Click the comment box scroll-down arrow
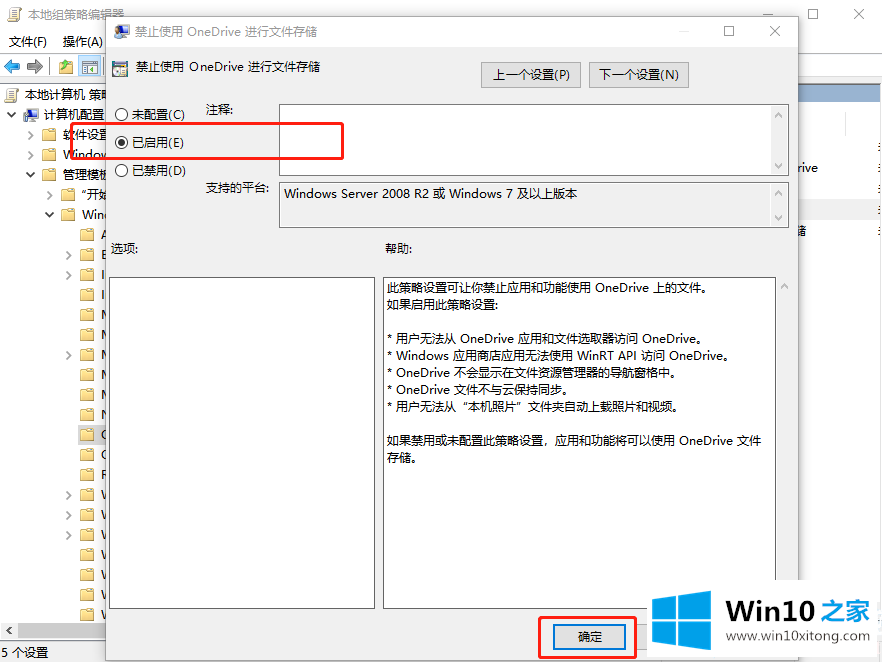 (778, 166)
